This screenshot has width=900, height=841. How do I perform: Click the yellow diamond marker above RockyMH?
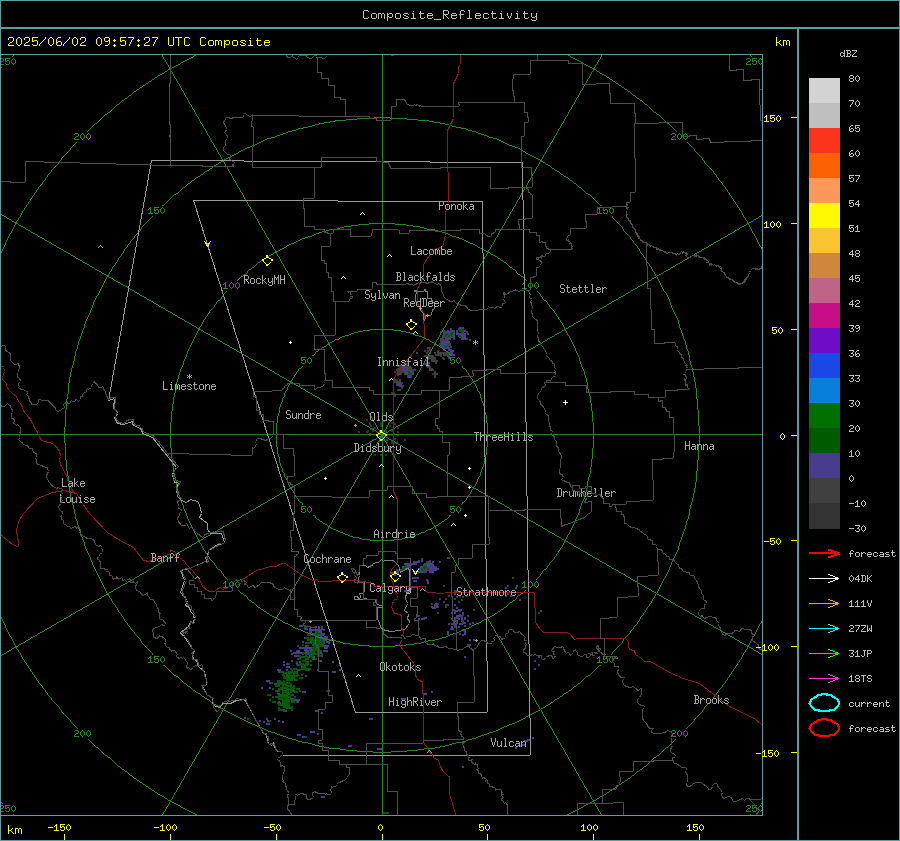pos(267,261)
